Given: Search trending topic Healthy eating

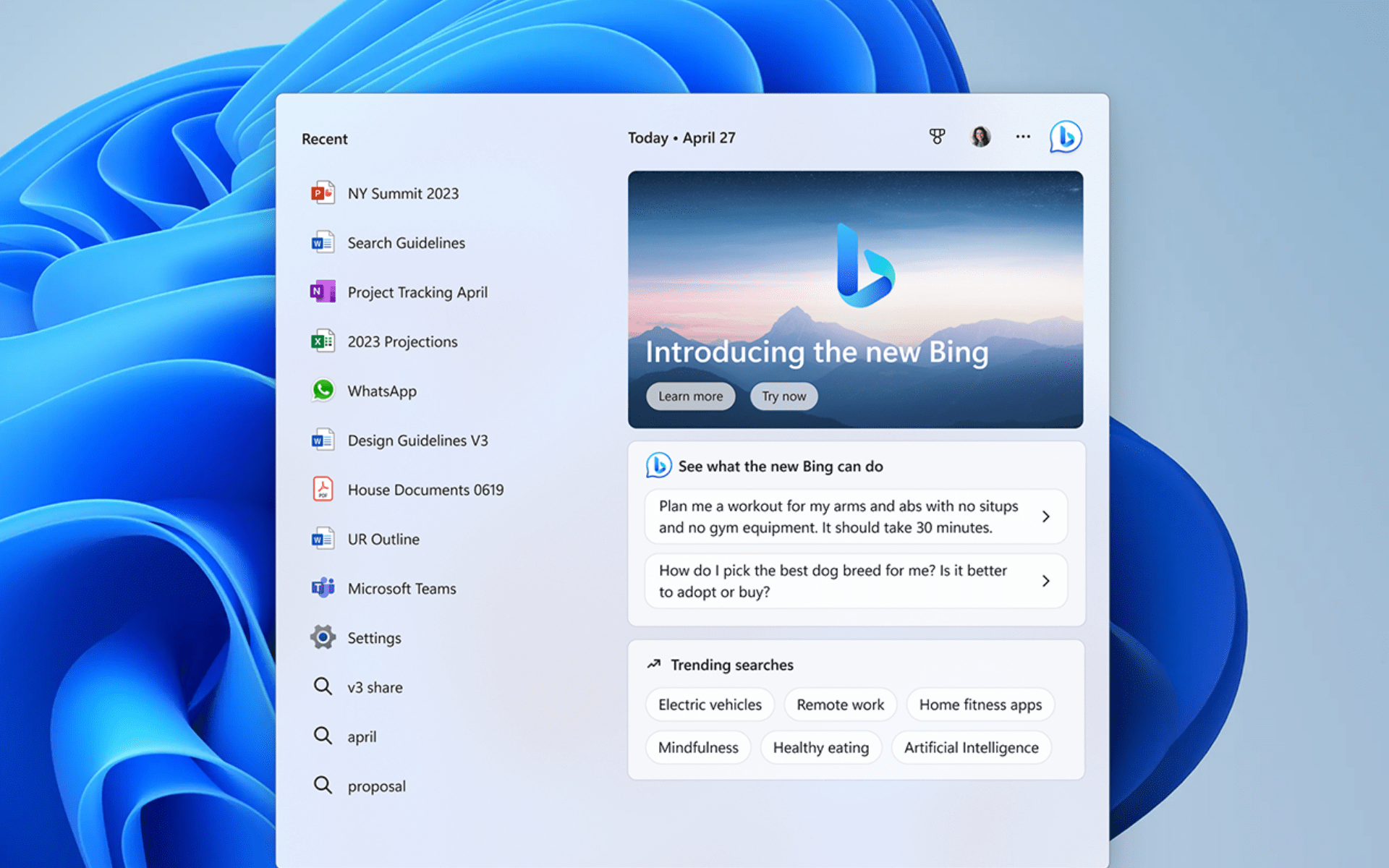Looking at the screenshot, I should click(x=820, y=747).
